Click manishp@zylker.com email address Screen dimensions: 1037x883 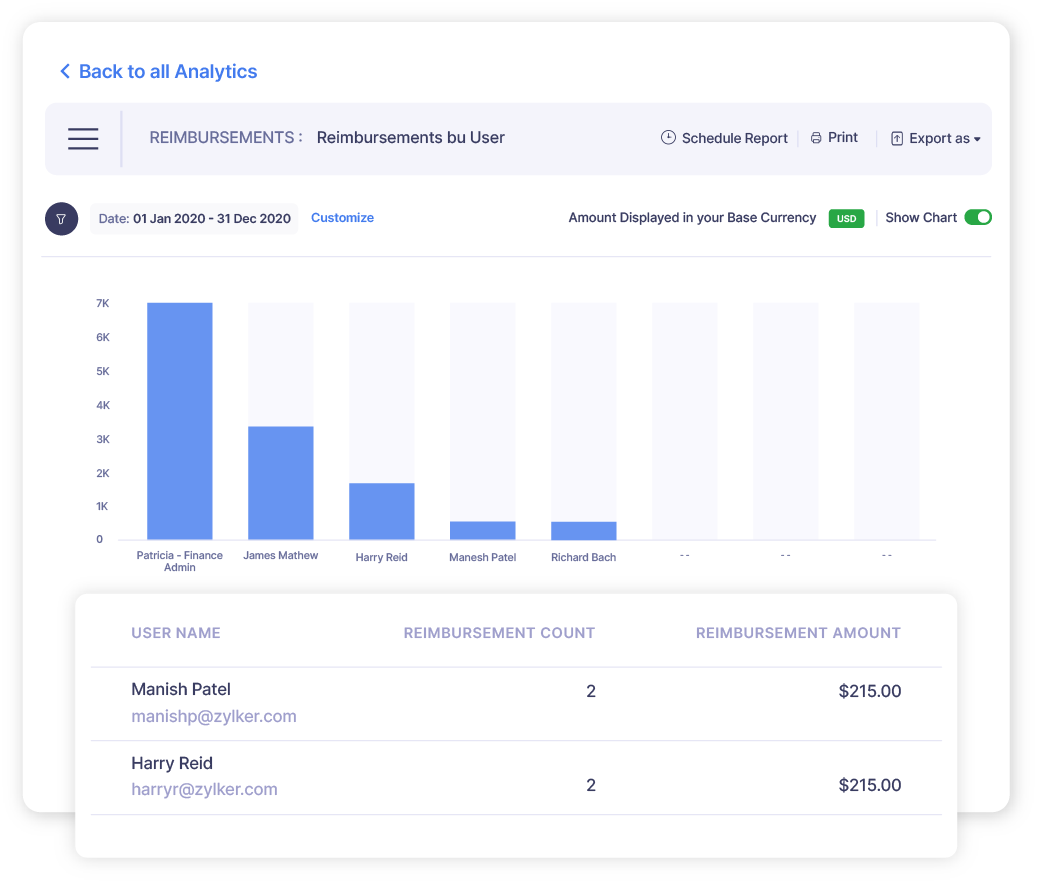(213, 716)
